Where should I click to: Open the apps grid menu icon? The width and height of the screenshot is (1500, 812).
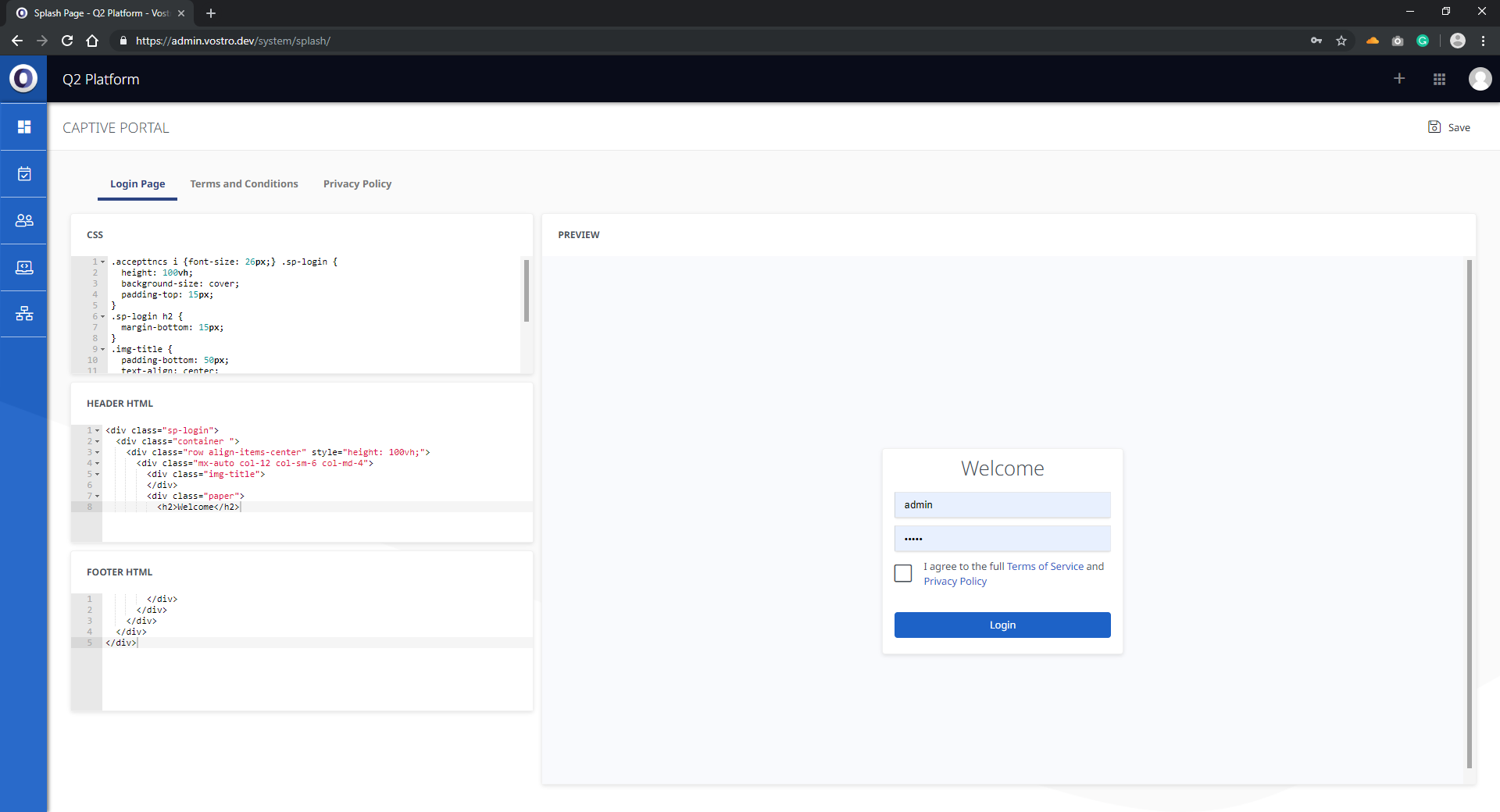point(1439,79)
